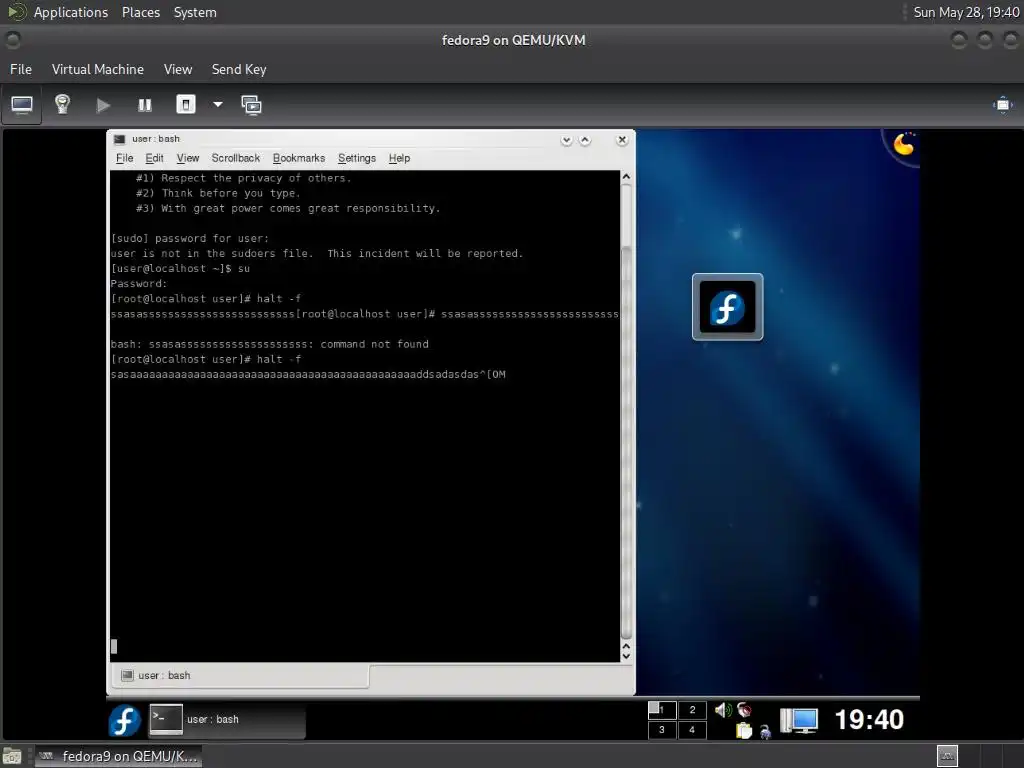The height and width of the screenshot is (768, 1024).
Task: Open Konsole View menu
Action: click(x=187, y=158)
